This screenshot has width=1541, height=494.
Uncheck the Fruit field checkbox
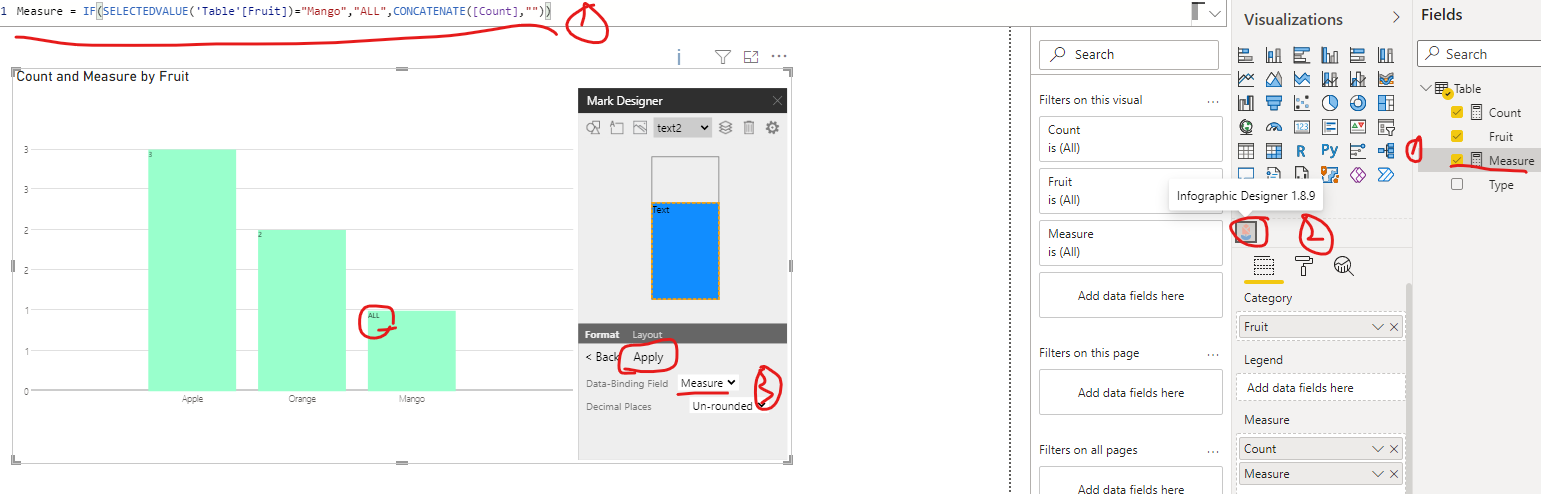coord(1457,137)
